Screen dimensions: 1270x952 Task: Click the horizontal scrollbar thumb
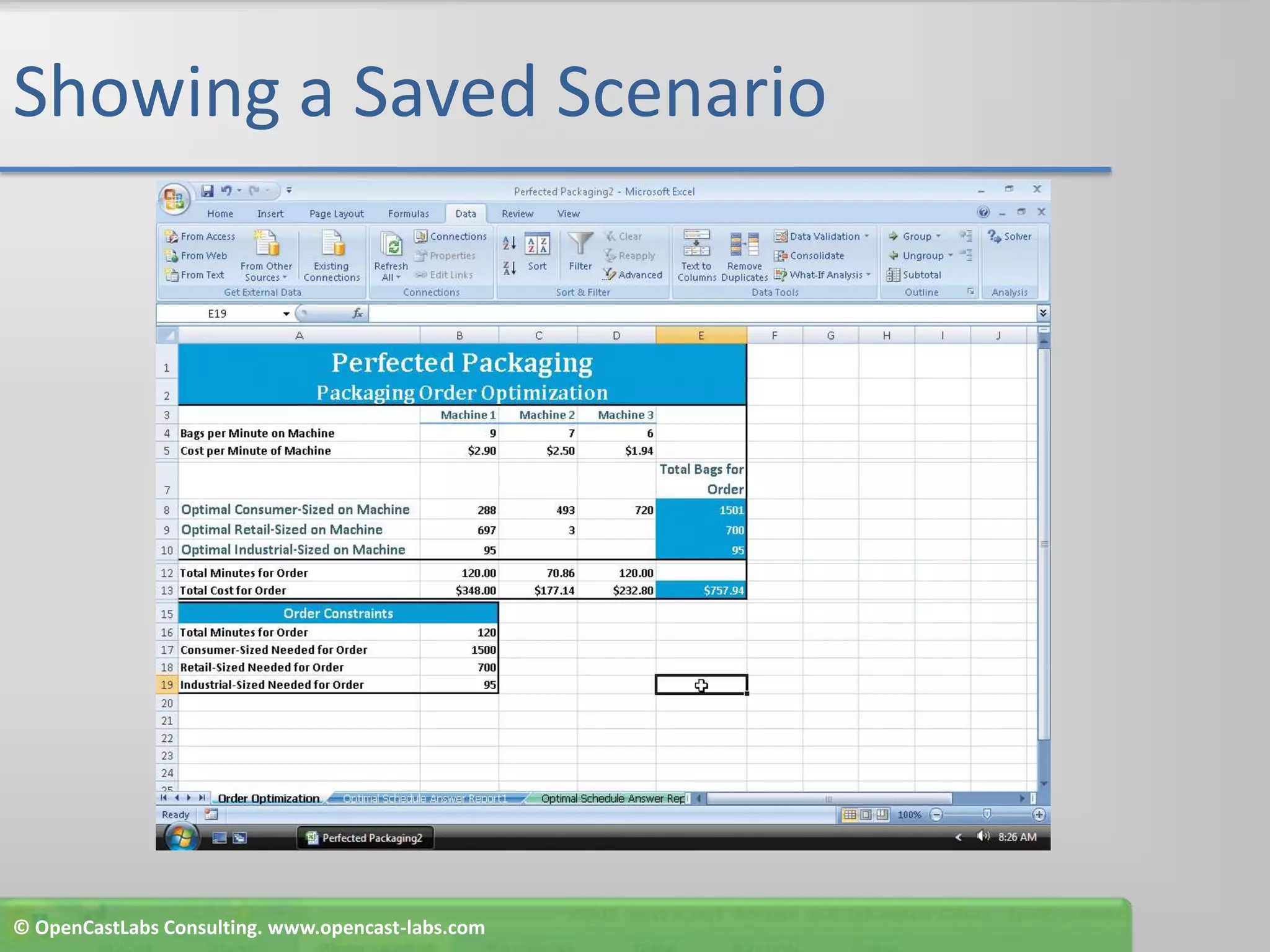click(x=829, y=798)
